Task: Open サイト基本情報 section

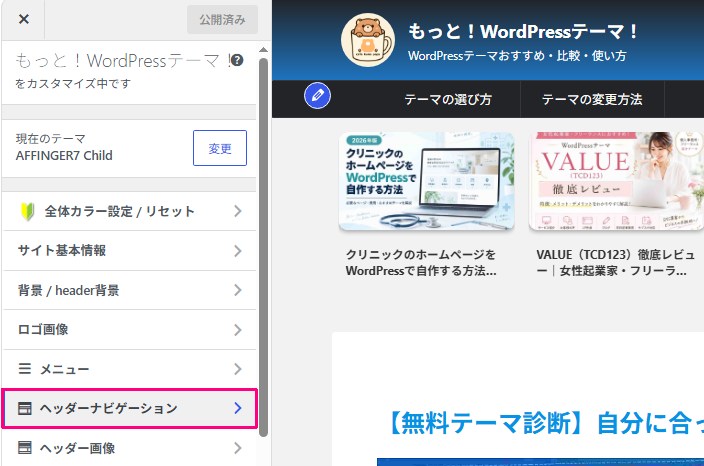Action: 129,251
